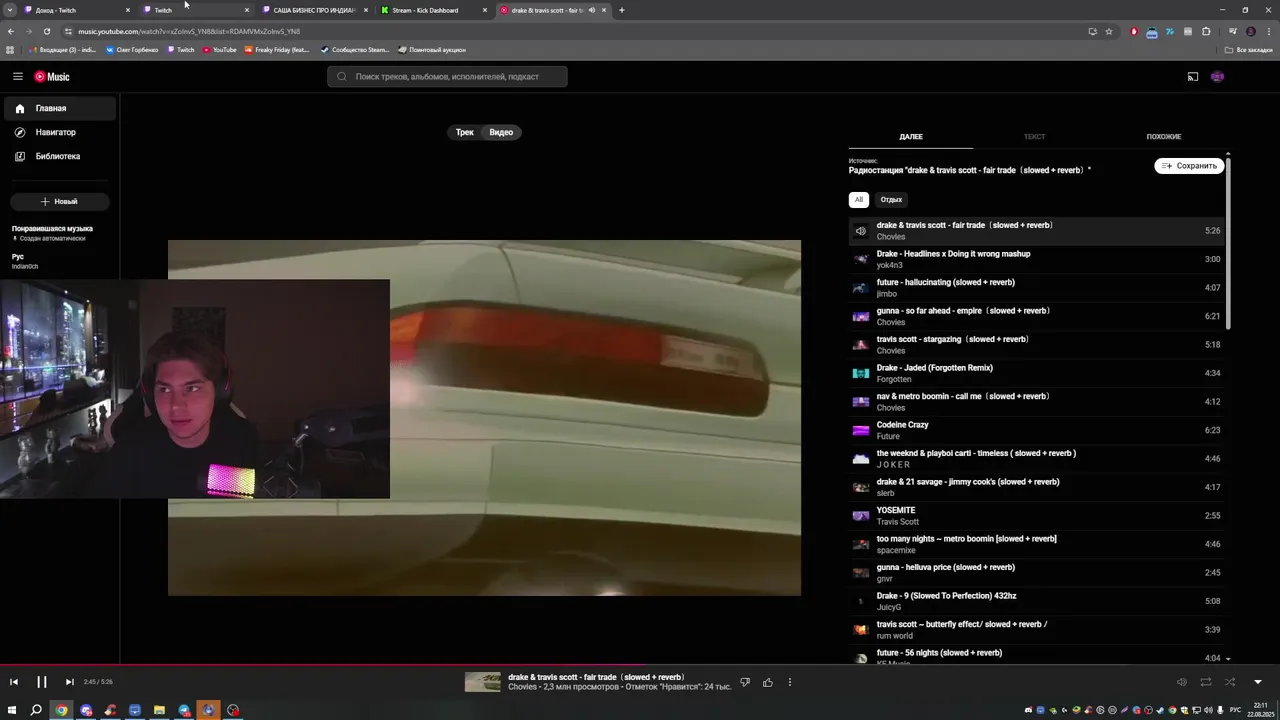Viewport: 1280px width, 720px height.
Task: Play travis scott - stargazing from queue
Action: pos(1037,345)
